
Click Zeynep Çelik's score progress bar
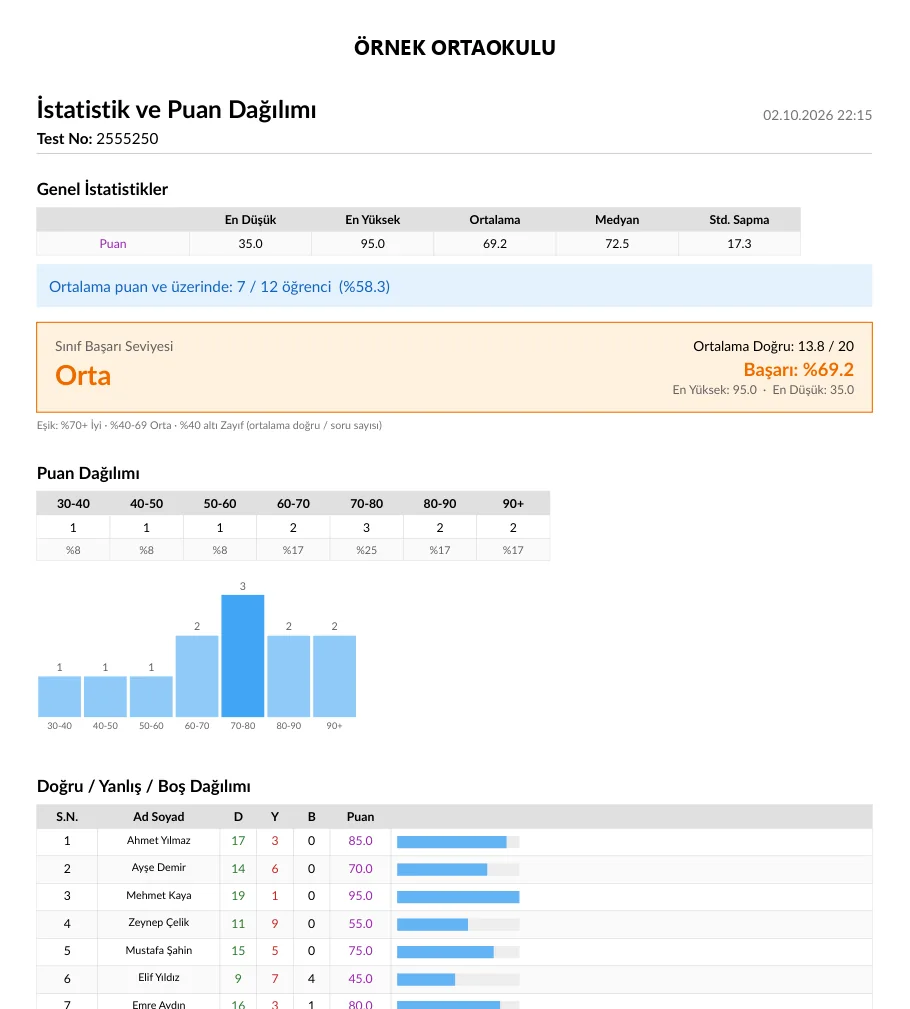[x=458, y=925]
